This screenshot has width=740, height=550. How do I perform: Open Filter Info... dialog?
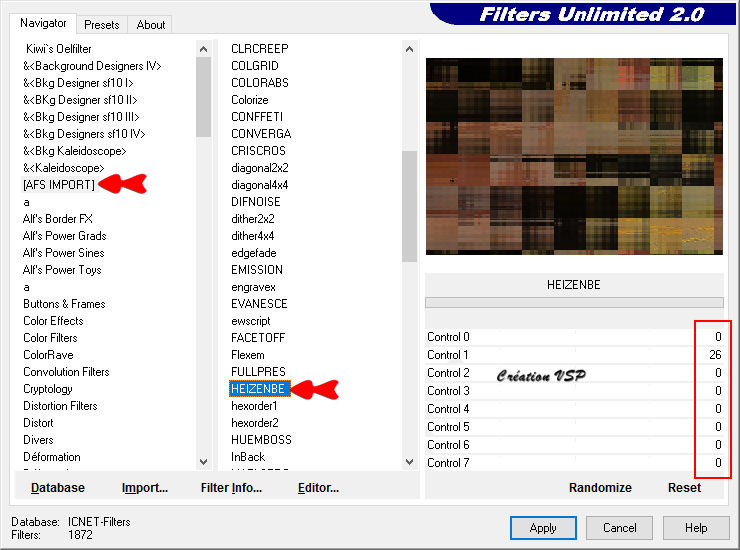[231, 488]
